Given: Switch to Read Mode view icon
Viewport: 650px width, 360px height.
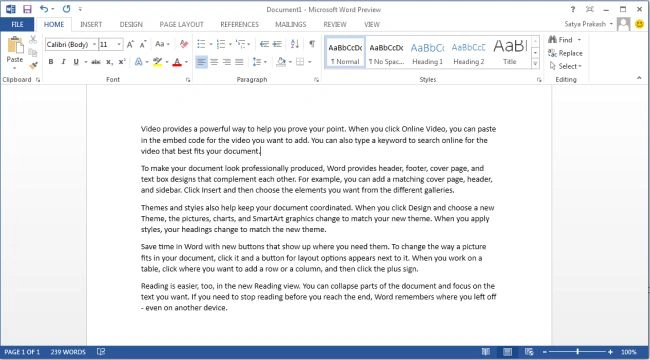Looking at the screenshot, I should tap(486, 352).
